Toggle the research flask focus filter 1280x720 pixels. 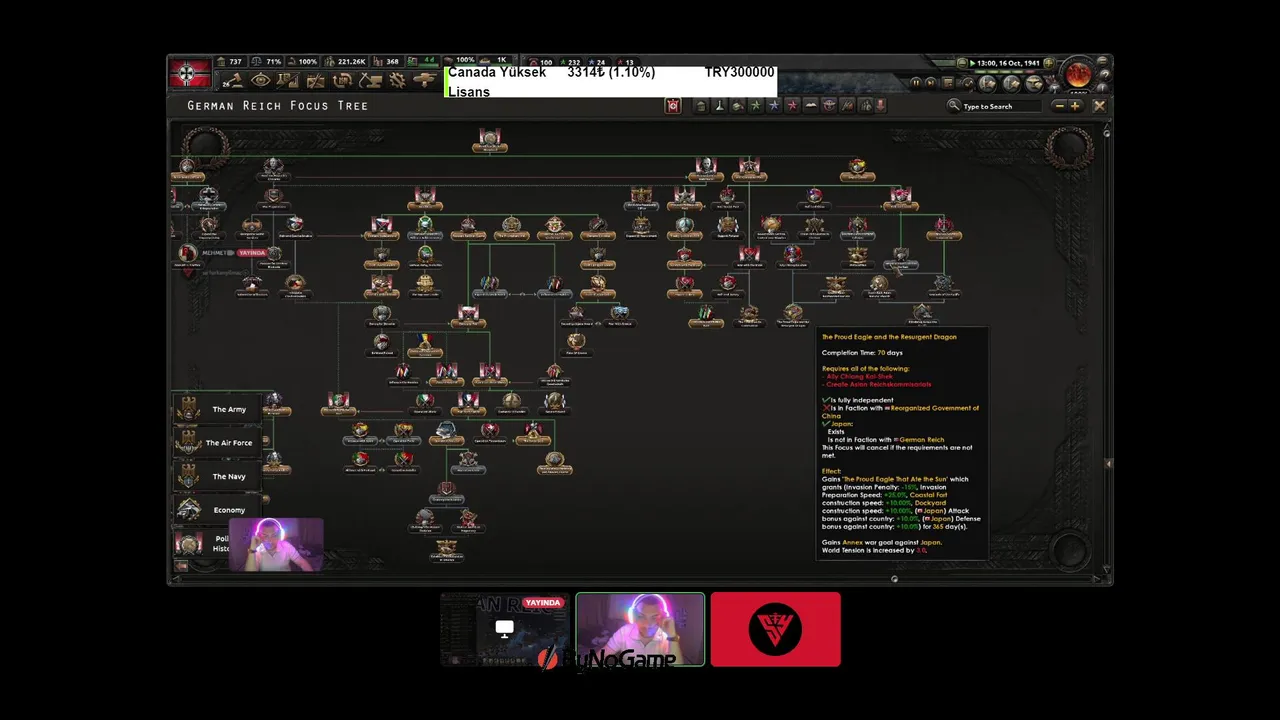coord(719,106)
